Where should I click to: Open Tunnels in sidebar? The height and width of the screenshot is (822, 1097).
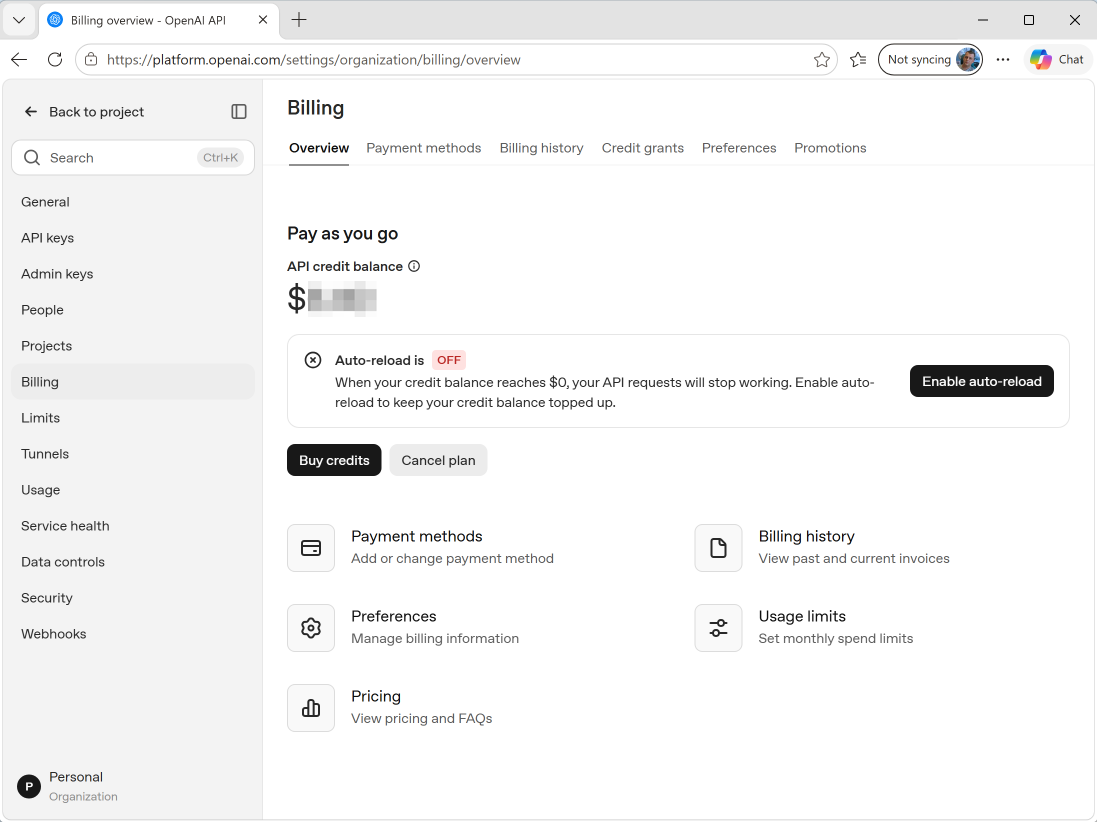[133, 454]
